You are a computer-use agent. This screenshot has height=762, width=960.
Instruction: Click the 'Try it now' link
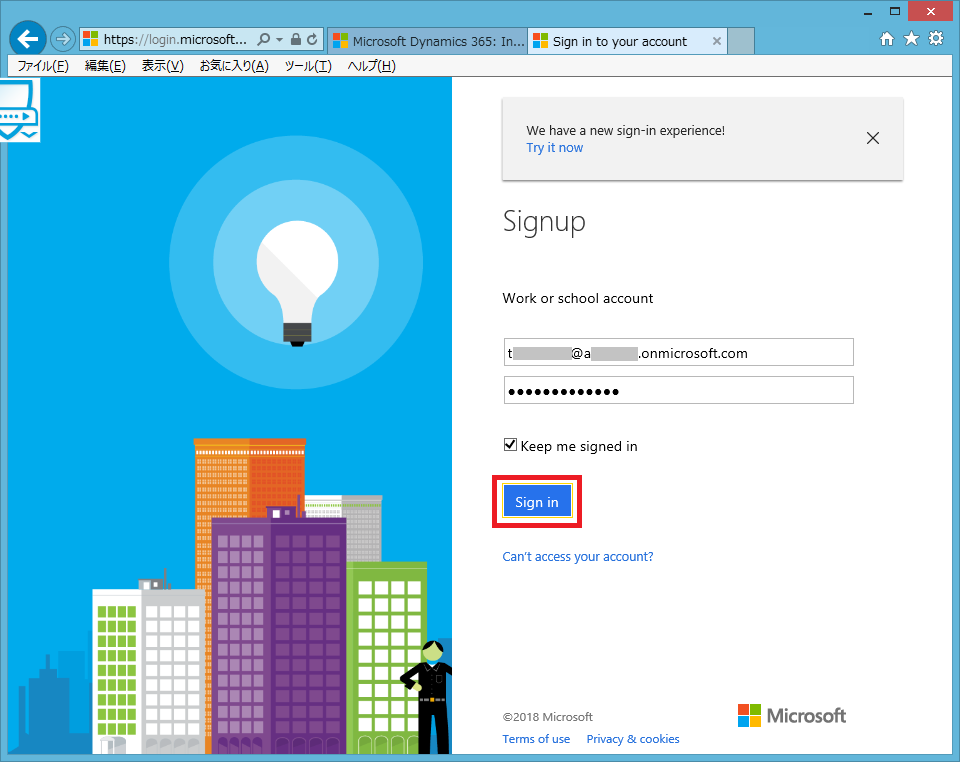555,148
